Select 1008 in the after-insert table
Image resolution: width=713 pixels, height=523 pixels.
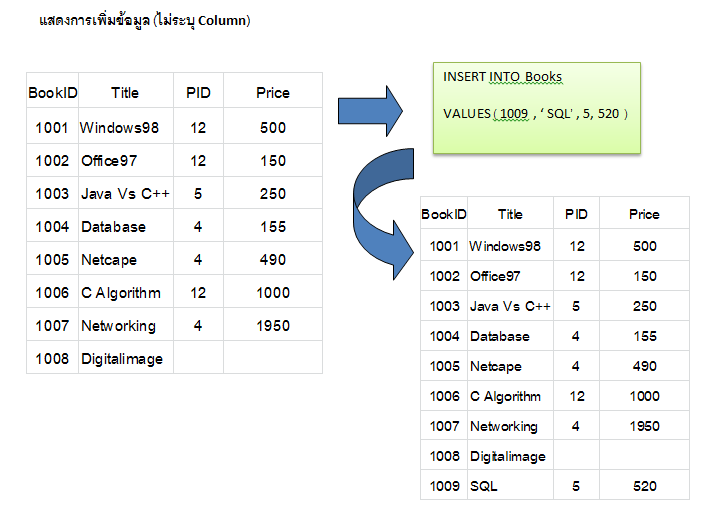click(444, 456)
